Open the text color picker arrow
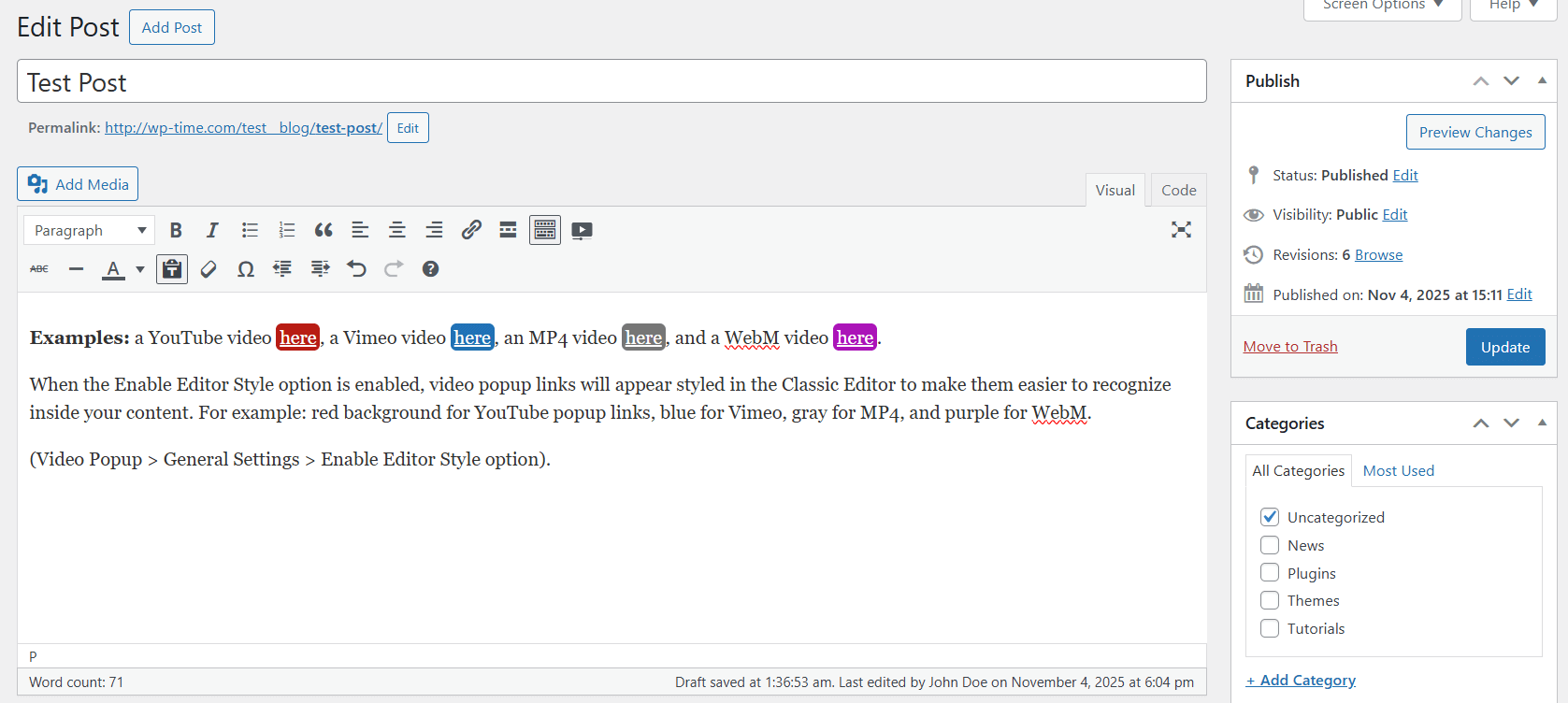Screen dimensions: 1568x703 [140, 269]
